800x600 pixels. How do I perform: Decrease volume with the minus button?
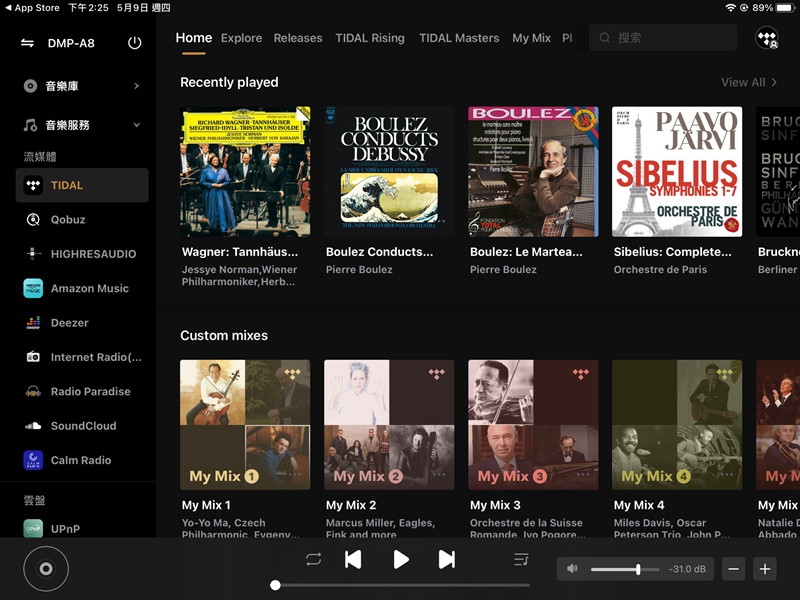tap(733, 569)
